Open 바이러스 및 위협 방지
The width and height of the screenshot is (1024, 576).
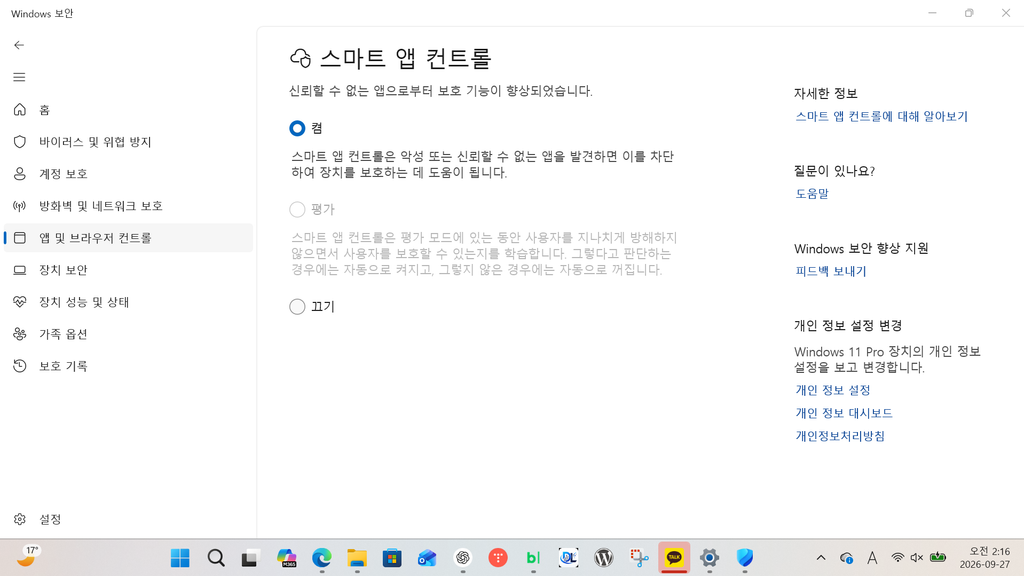tap(128, 142)
